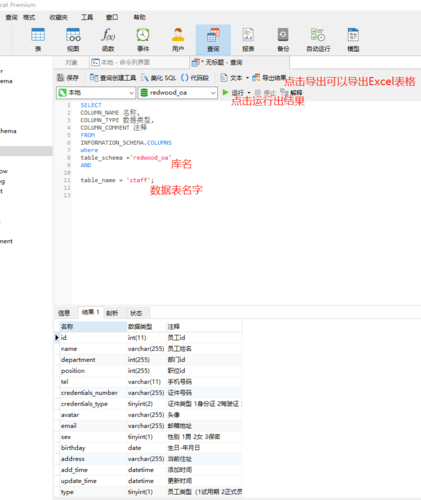Switch to the 信息 result tab
This screenshot has height=500, width=421.
pyautogui.click(x=64, y=313)
